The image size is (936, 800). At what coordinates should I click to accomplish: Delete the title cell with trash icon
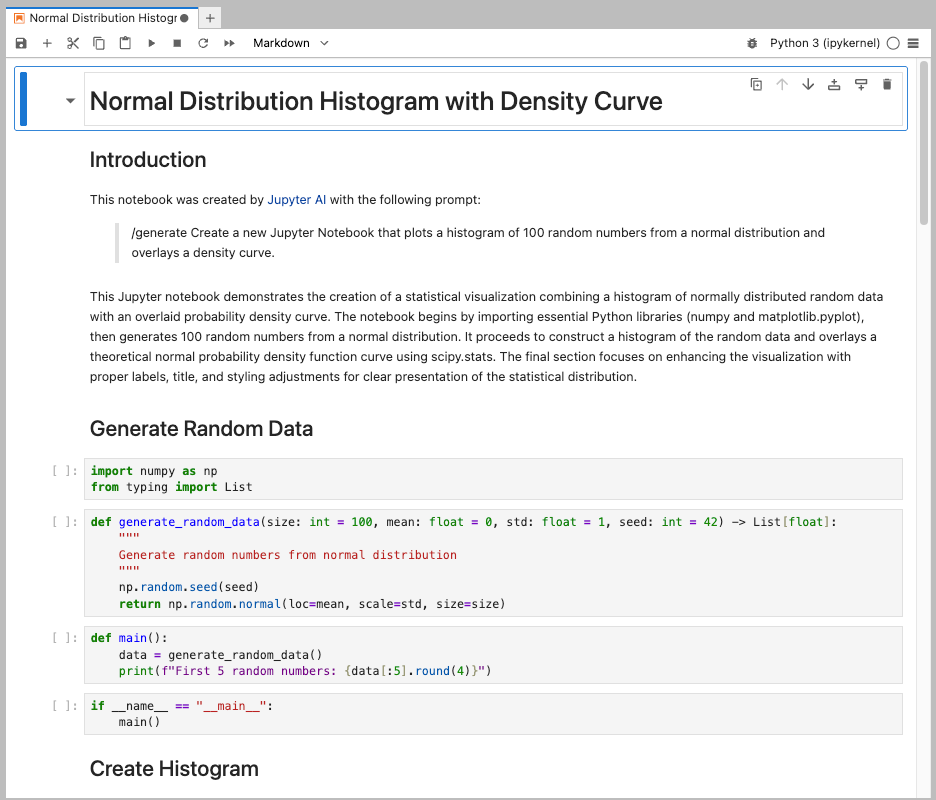tap(886, 84)
